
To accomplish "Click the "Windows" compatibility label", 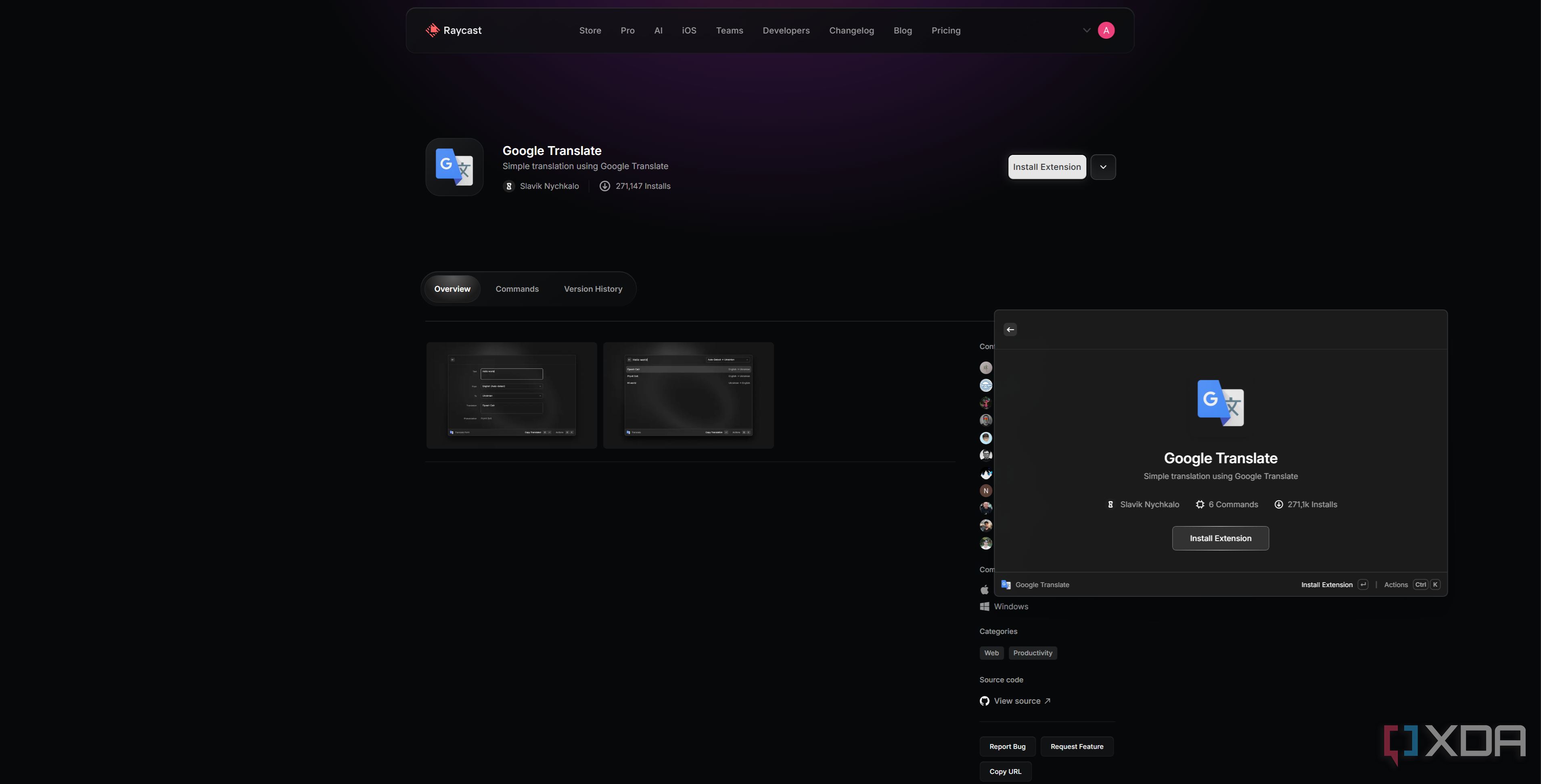I will click(x=1011, y=606).
